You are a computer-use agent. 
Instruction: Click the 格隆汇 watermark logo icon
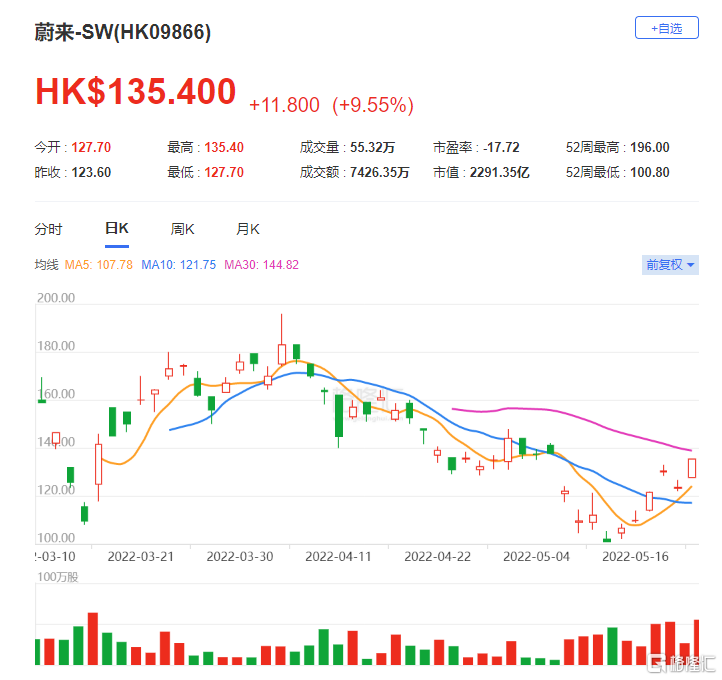click(658, 662)
